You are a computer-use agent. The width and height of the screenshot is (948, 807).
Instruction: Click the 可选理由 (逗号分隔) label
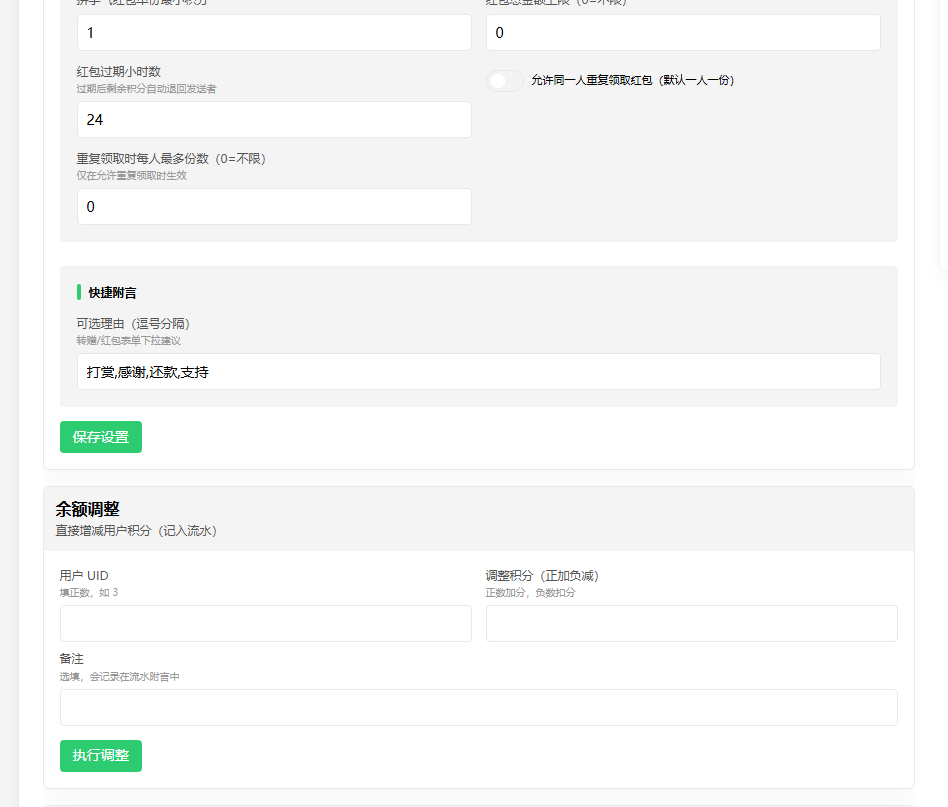[133, 324]
